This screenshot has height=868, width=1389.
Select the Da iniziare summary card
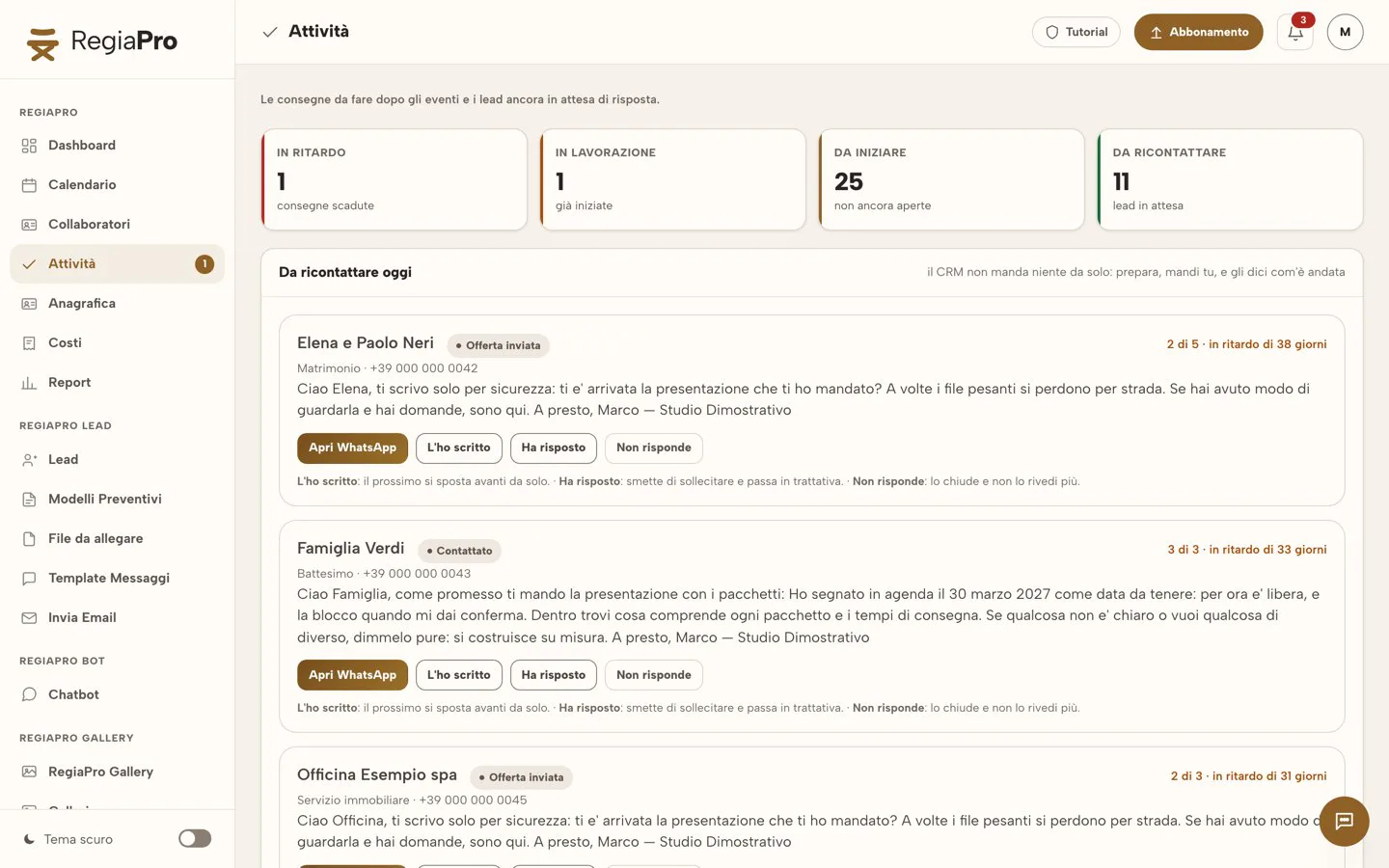(x=951, y=180)
